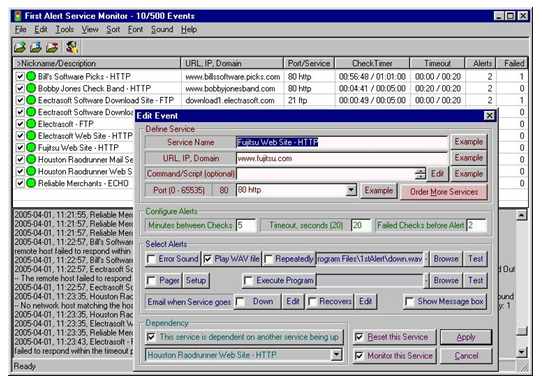This screenshot has width=542, height=381.
Task: Click Edit button beside Command/Script field
Action: tap(437, 174)
